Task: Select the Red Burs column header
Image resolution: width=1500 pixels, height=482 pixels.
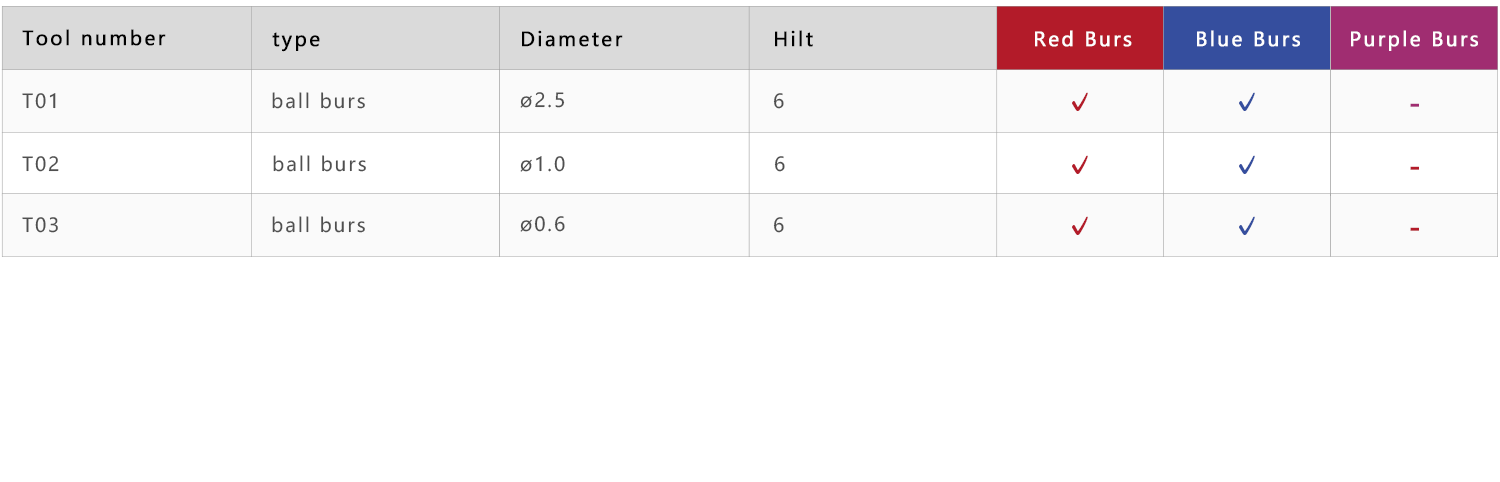Action: point(1080,39)
